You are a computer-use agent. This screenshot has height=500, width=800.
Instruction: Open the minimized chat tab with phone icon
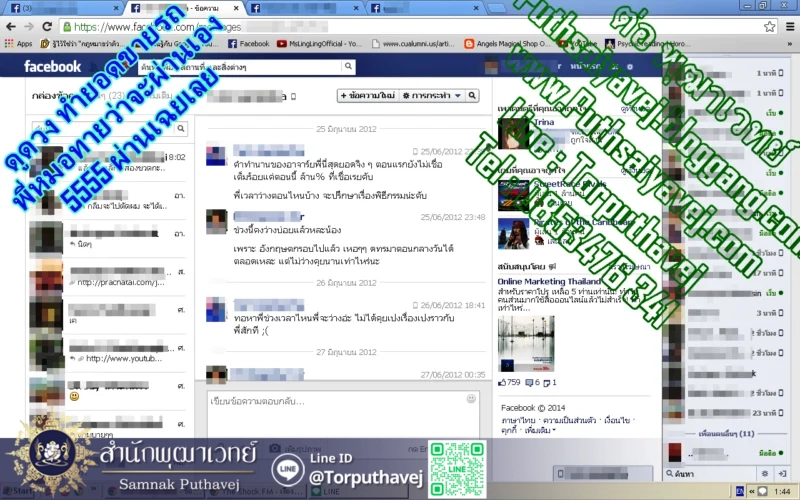click(x=603, y=473)
